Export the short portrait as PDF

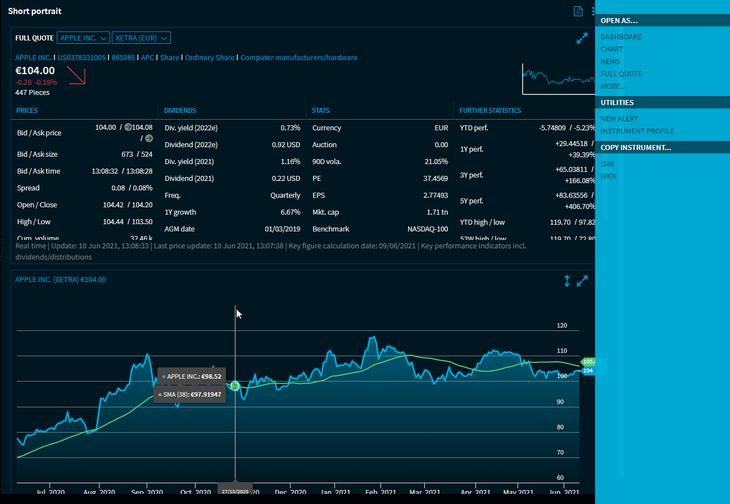578,11
